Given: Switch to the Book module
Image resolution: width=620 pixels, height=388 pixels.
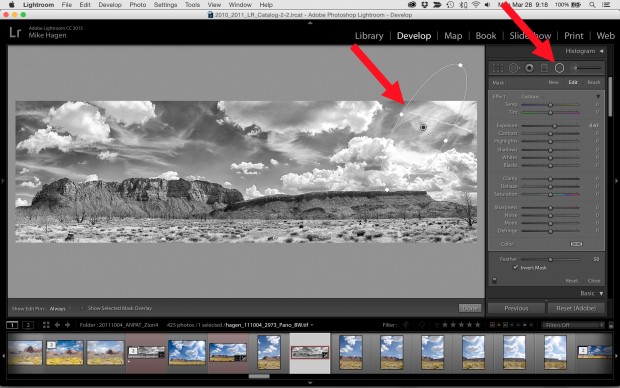Looking at the screenshot, I should click(486, 36).
